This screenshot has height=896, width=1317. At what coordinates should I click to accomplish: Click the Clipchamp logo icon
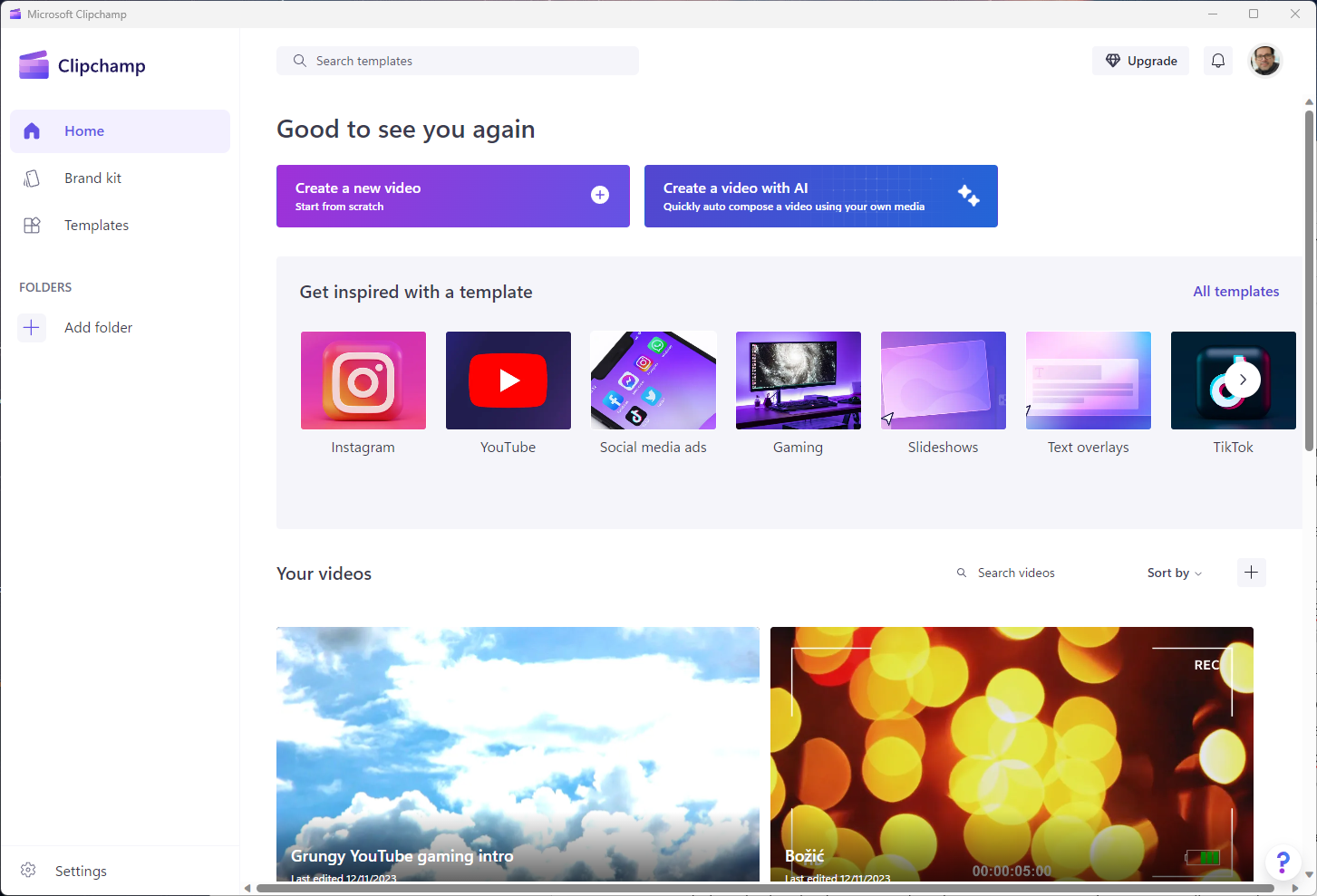[34, 65]
